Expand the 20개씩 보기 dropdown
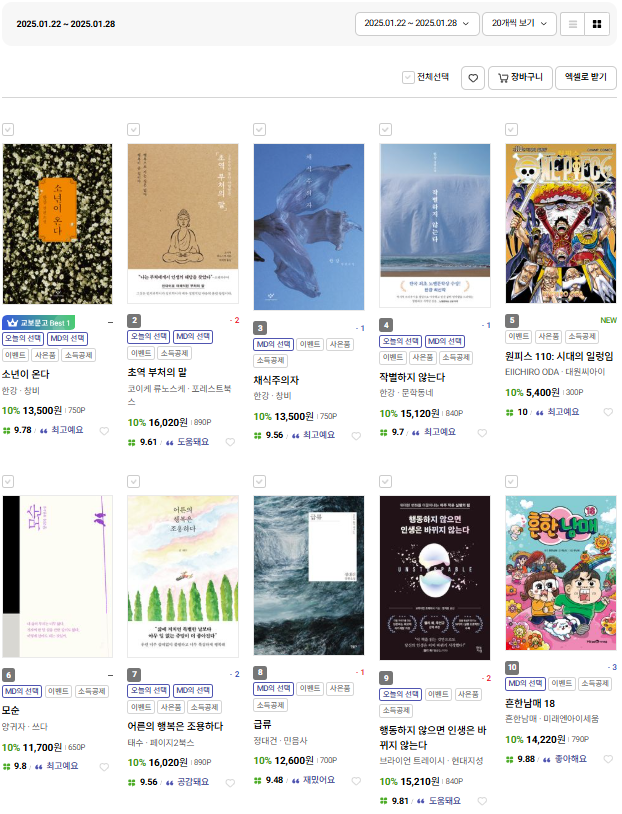Screen dimensions: 622x814 tap(519, 24)
